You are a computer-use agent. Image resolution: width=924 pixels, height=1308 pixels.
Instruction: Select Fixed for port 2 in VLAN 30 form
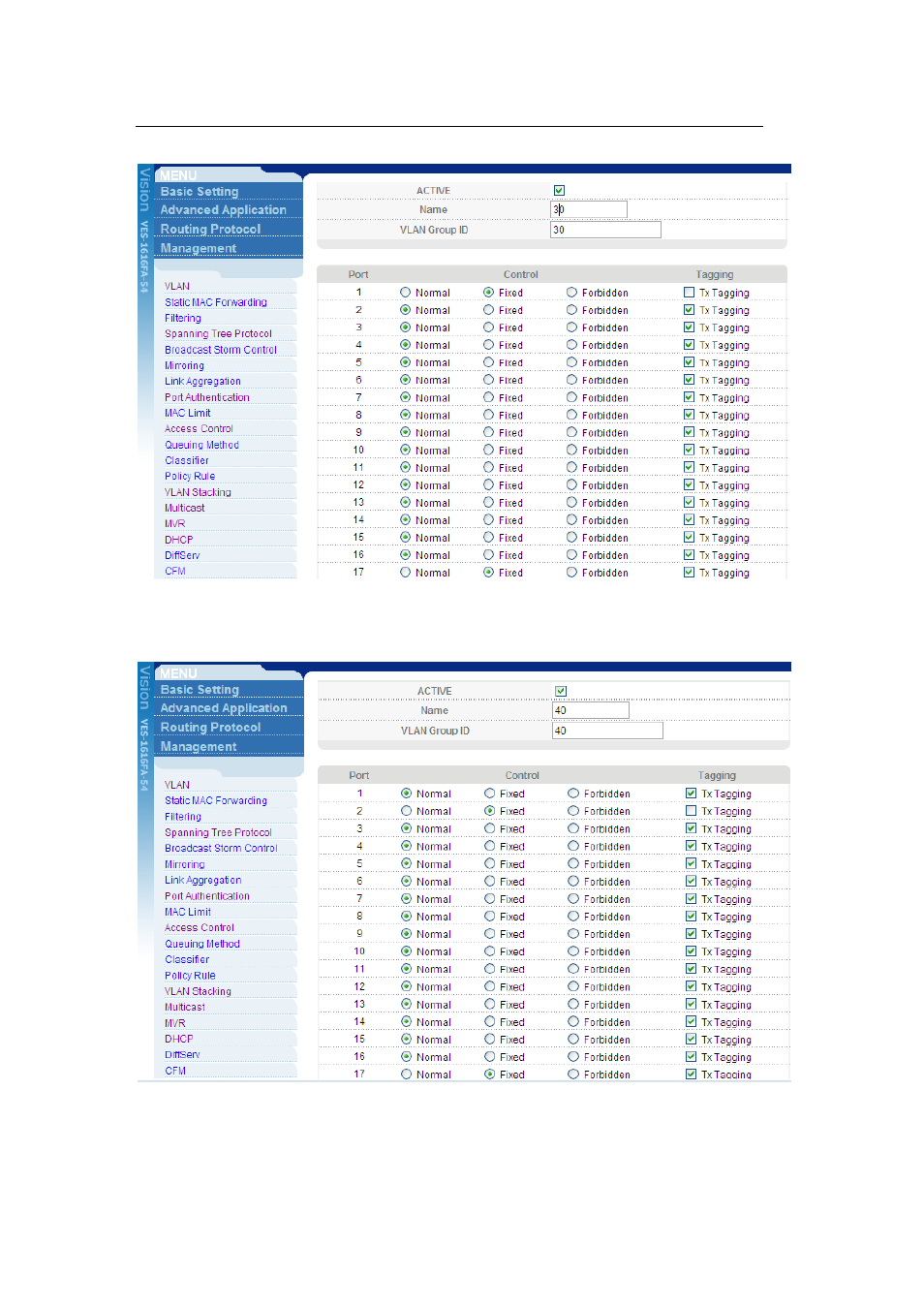(489, 310)
